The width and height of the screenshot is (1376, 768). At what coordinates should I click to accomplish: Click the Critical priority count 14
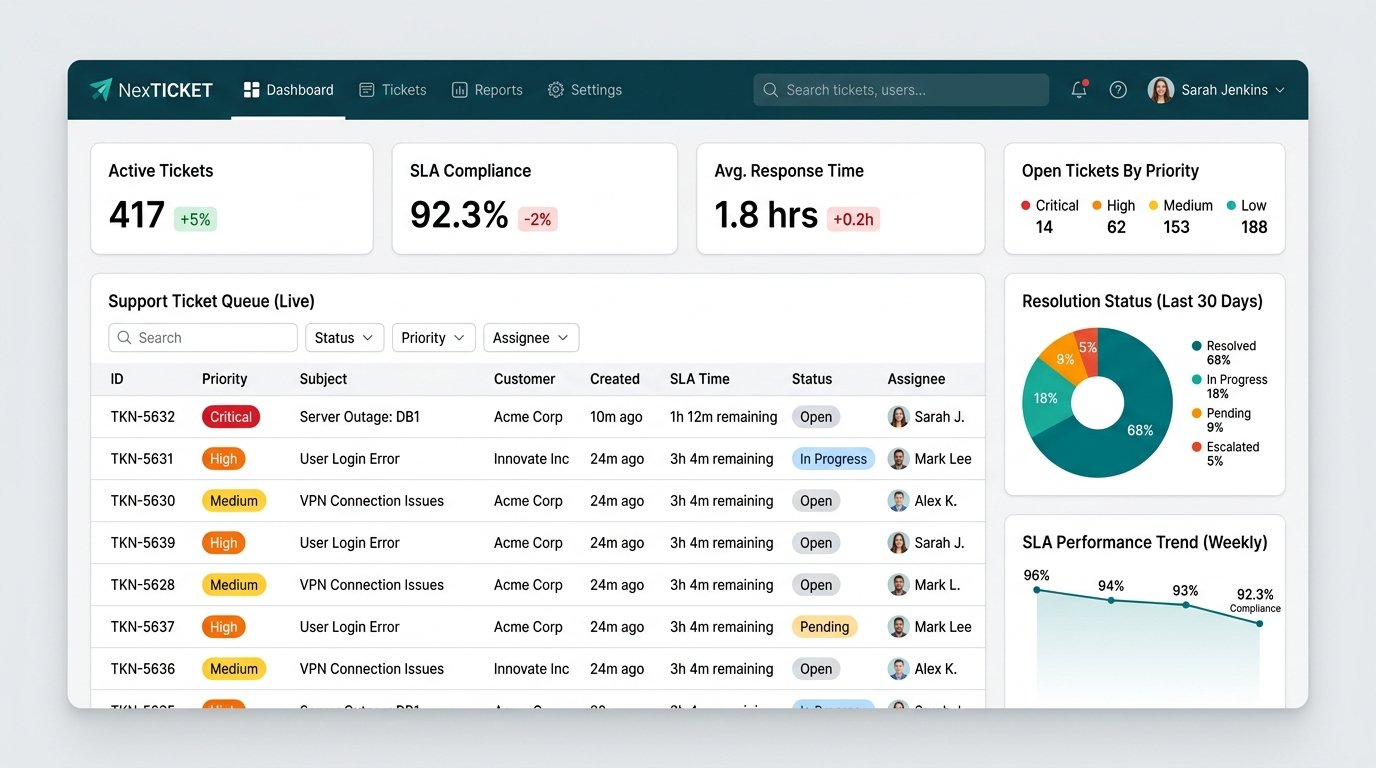1044,227
